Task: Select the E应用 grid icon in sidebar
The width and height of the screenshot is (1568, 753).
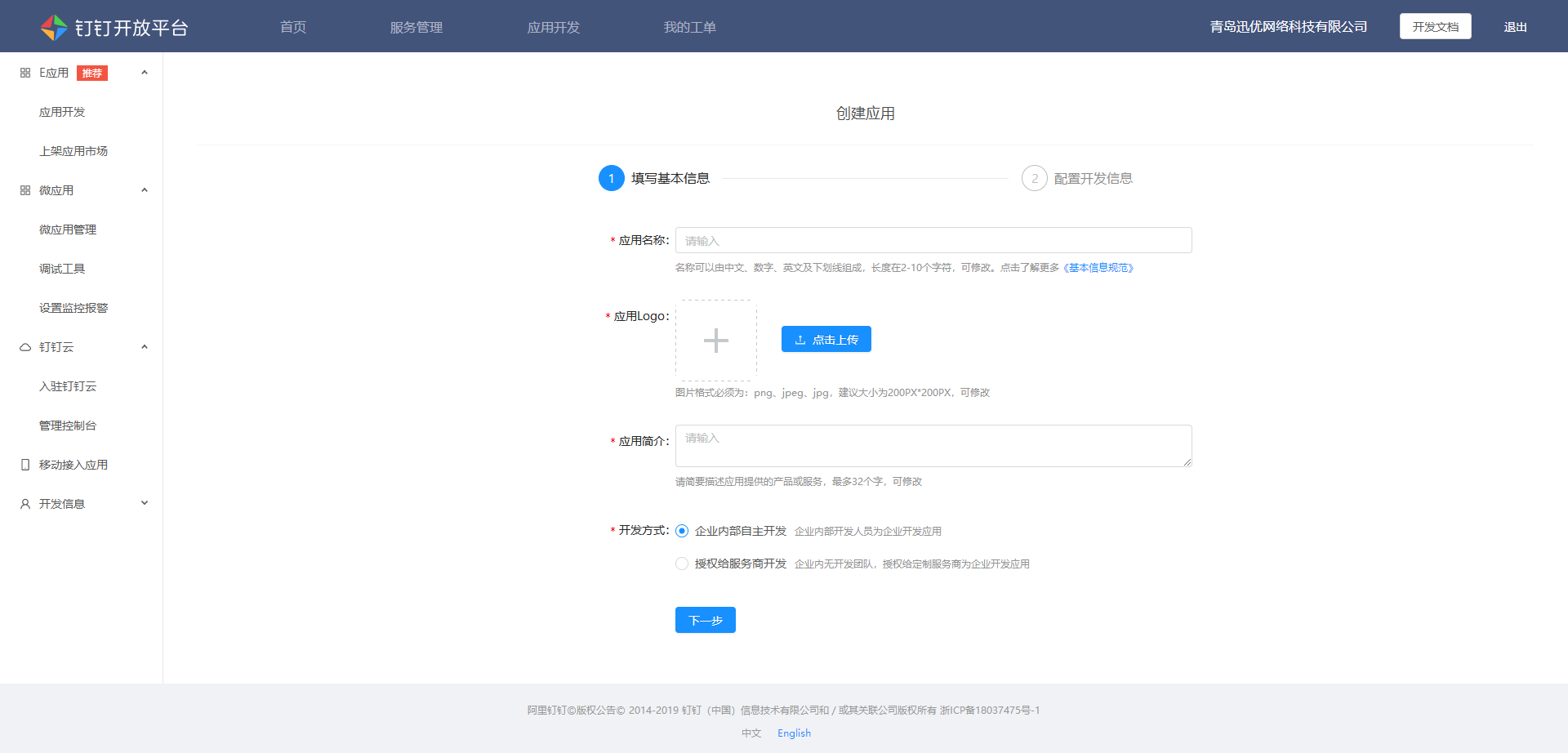Action: click(24, 72)
